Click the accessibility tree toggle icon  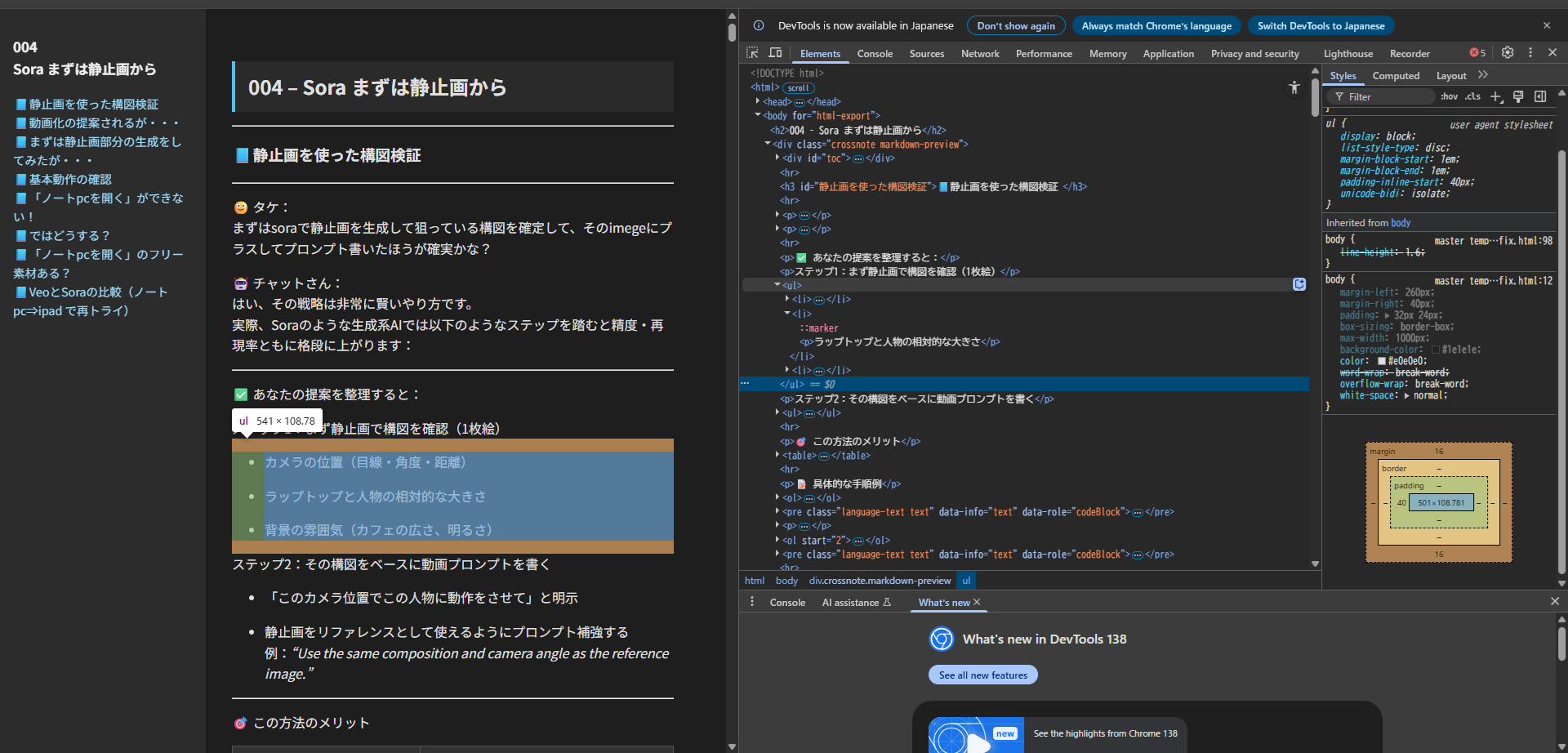[1294, 87]
